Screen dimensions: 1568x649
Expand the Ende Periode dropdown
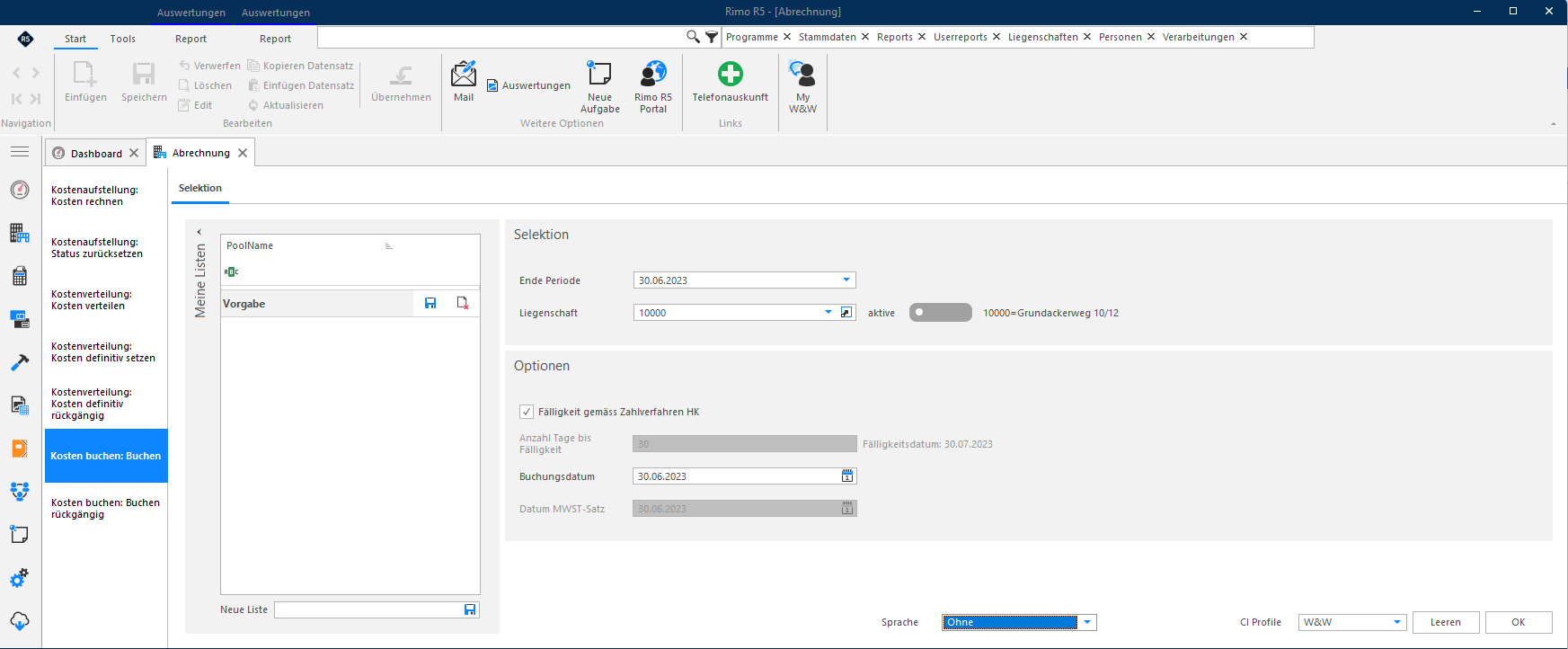[x=846, y=280]
